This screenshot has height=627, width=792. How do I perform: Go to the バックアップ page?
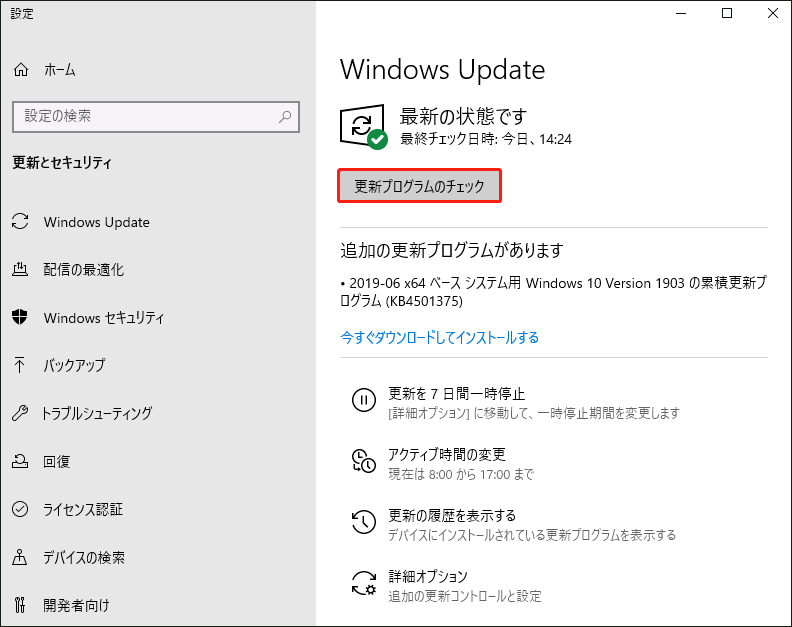pos(74,365)
